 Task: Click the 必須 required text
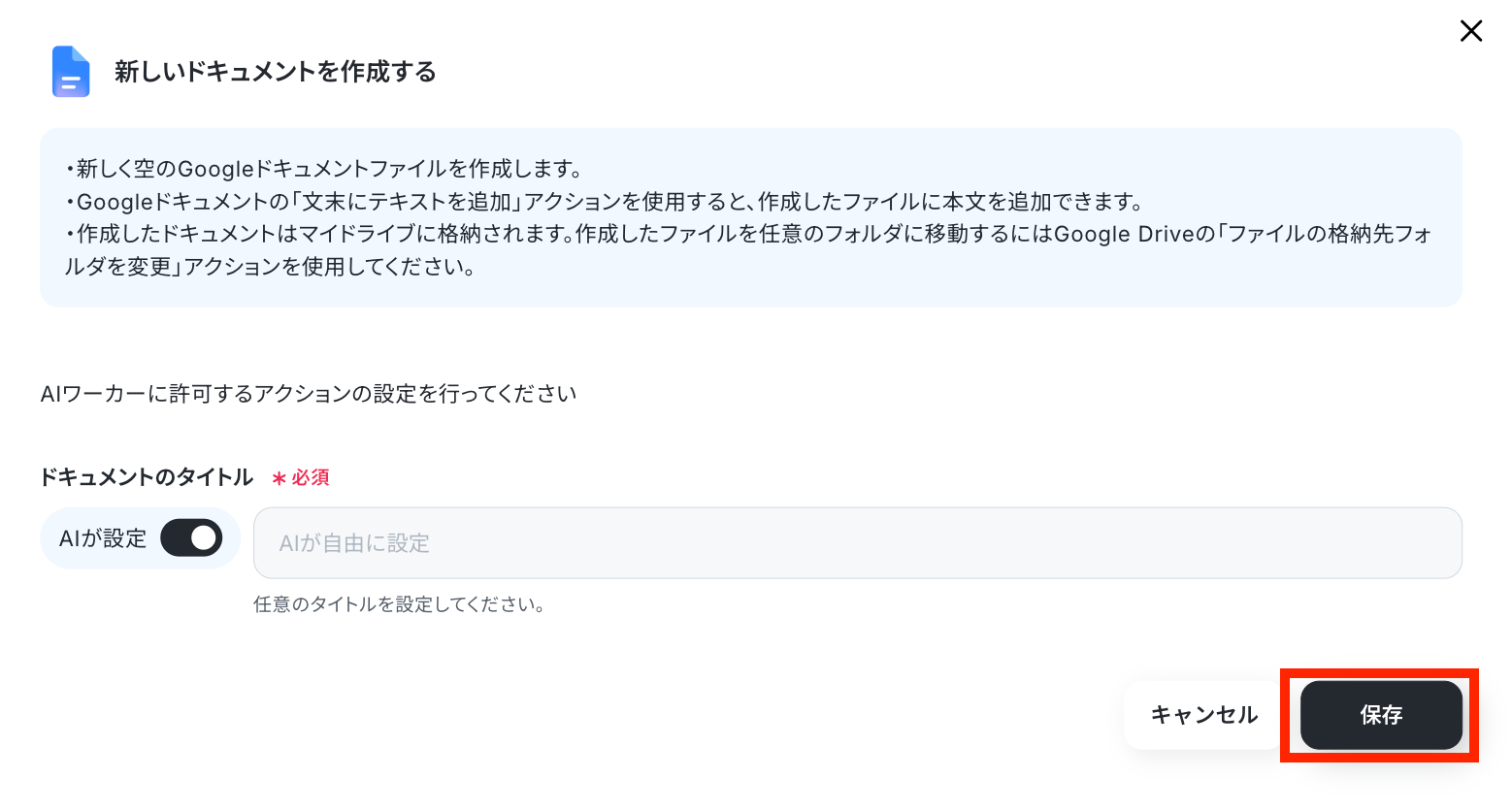click(x=311, y=477)
